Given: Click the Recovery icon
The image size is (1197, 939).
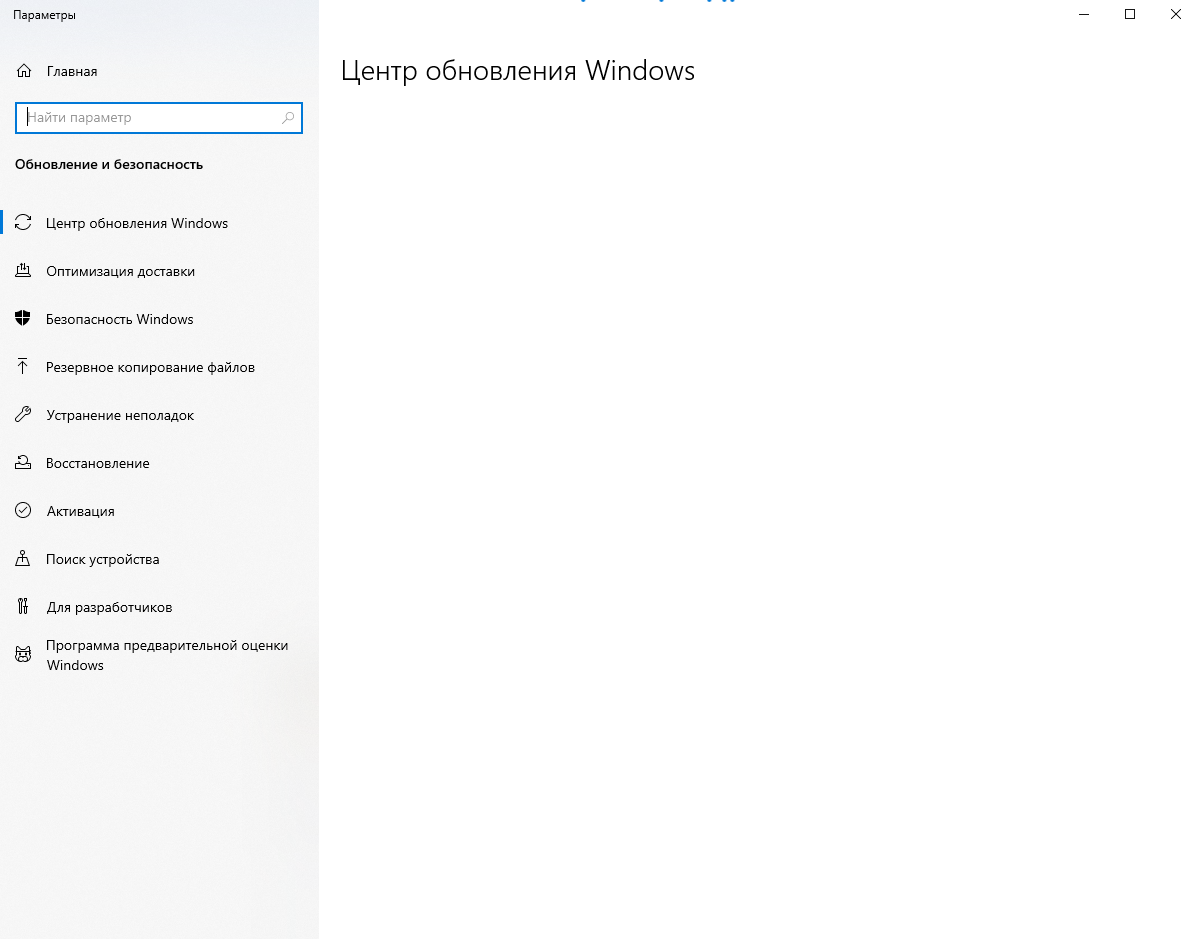Looking at the screenshot, I should (23, 463).
